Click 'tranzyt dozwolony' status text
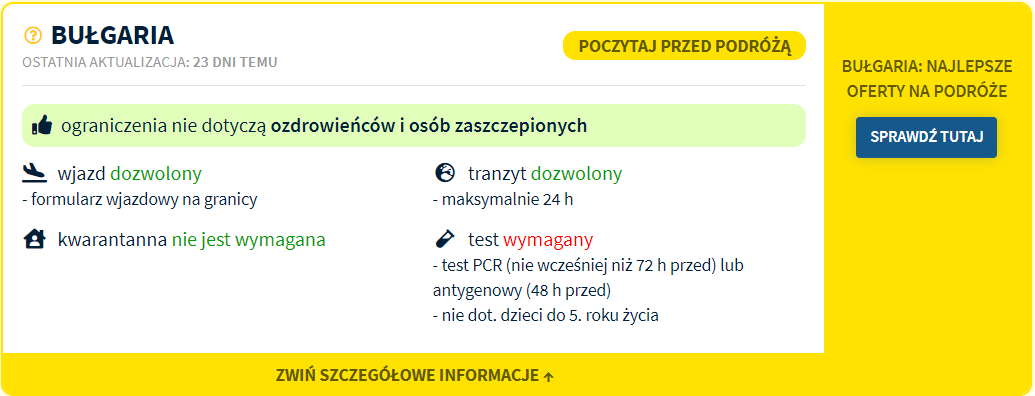Viewport: 1035px width, 396px height. click(x=545, y=174)
